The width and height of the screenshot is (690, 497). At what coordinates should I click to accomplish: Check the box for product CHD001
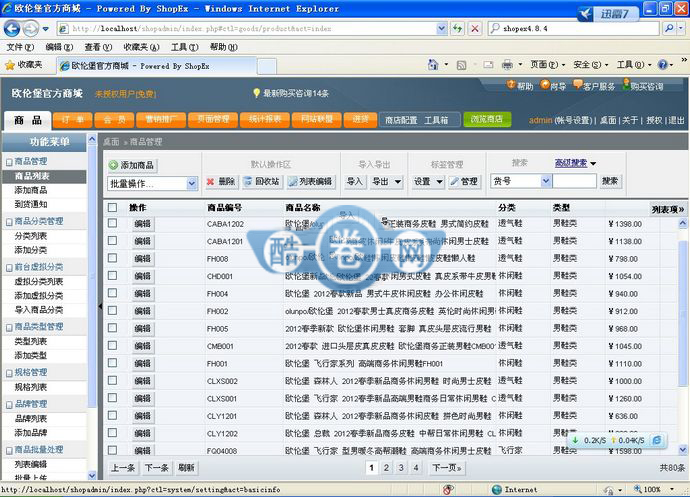tap(113, 276)
